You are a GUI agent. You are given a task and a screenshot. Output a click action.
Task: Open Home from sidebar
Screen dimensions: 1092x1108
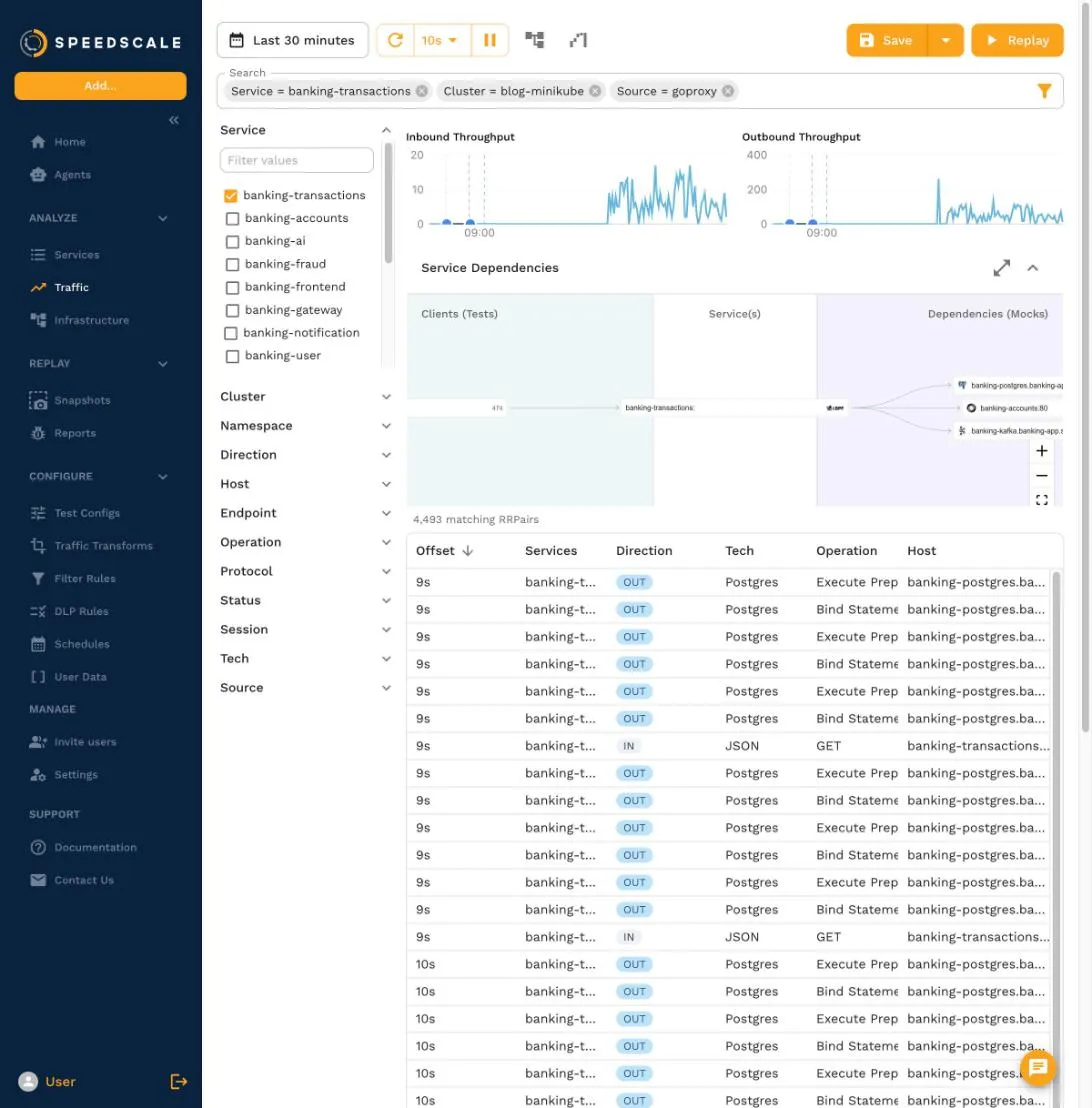[x=69, y=142]
